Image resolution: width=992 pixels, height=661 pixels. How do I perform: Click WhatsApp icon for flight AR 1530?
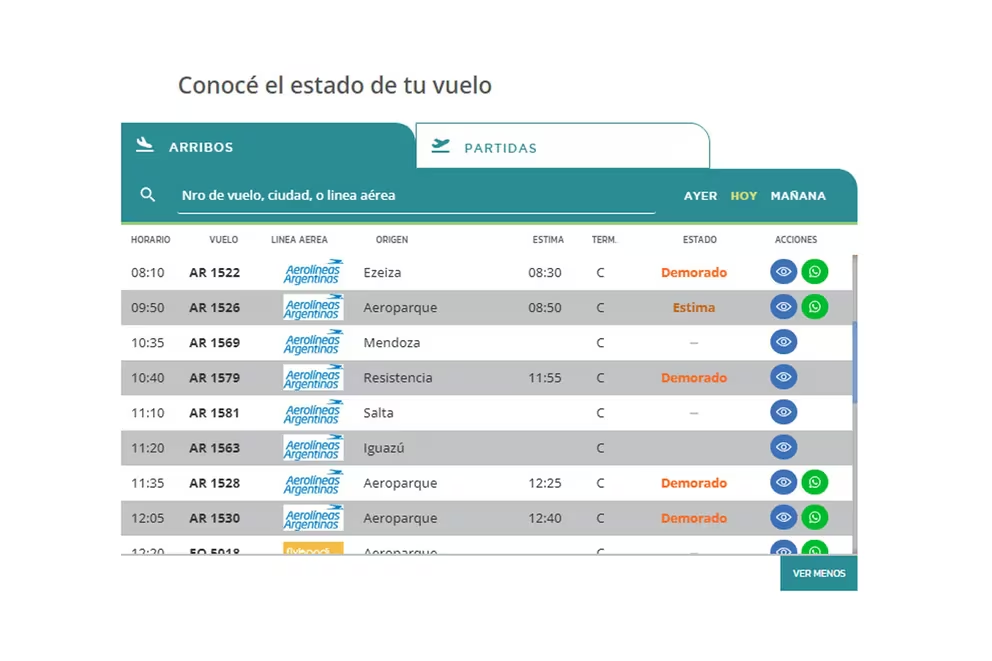(815, 518)
